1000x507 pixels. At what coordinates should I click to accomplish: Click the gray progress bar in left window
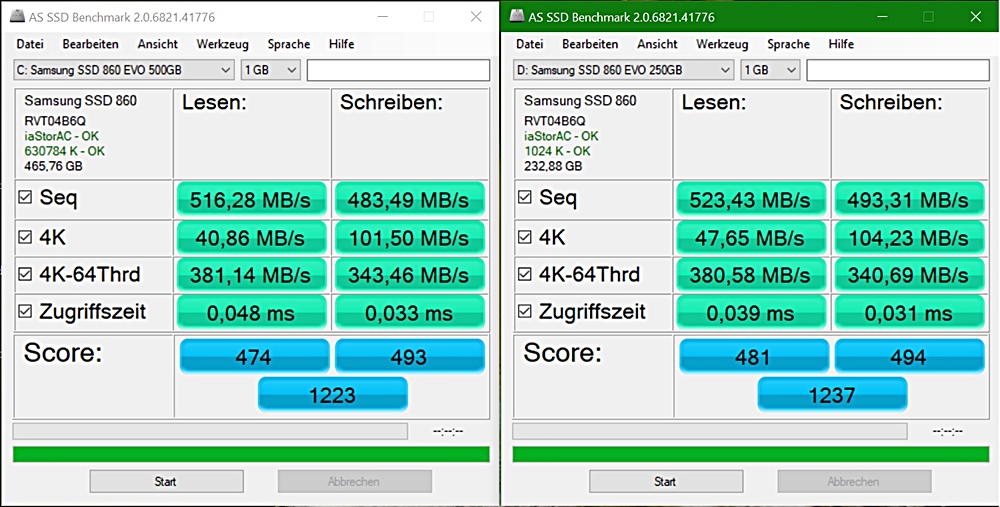(210, 432)
